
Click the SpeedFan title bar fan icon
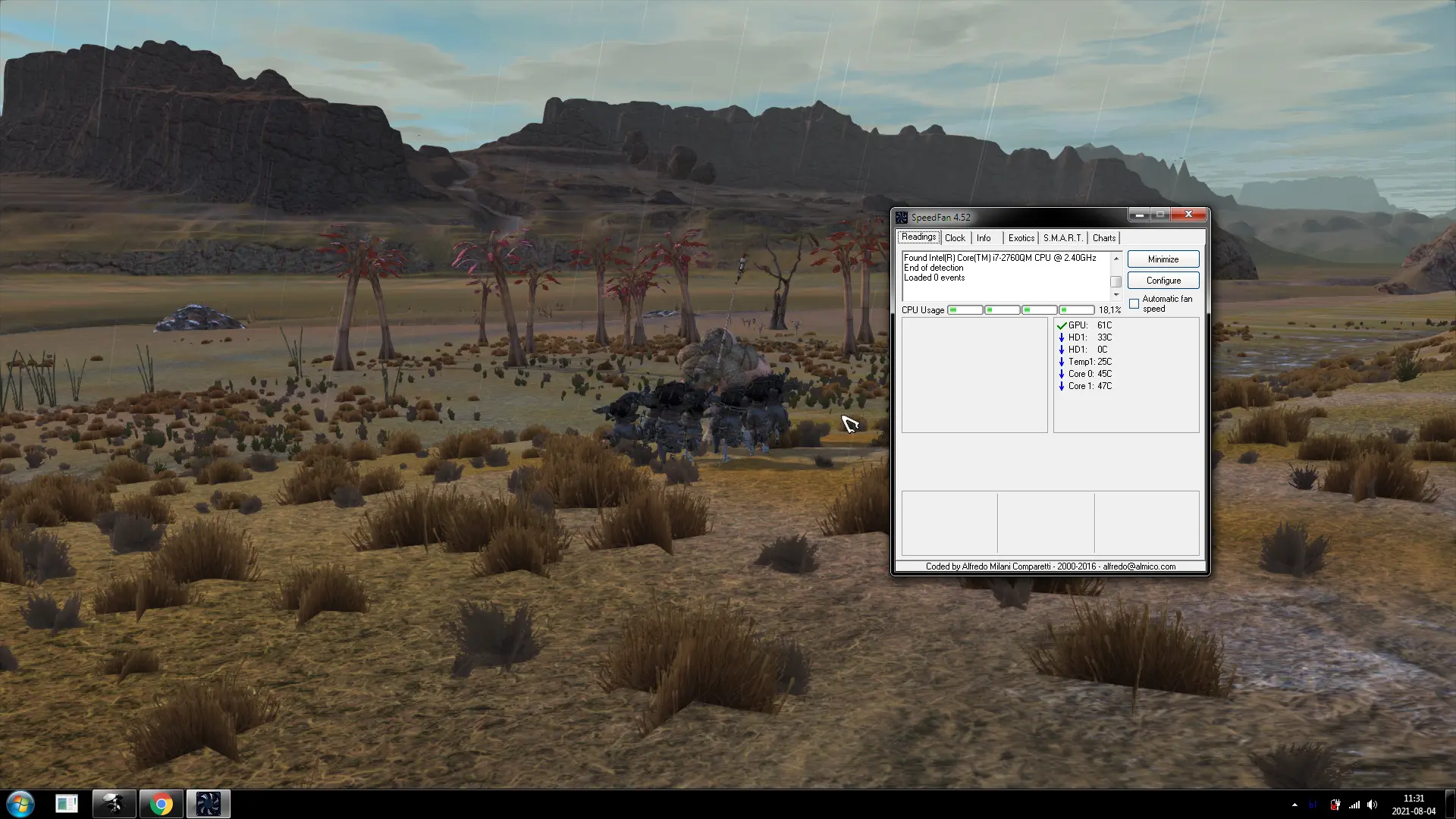click(902, 217)
